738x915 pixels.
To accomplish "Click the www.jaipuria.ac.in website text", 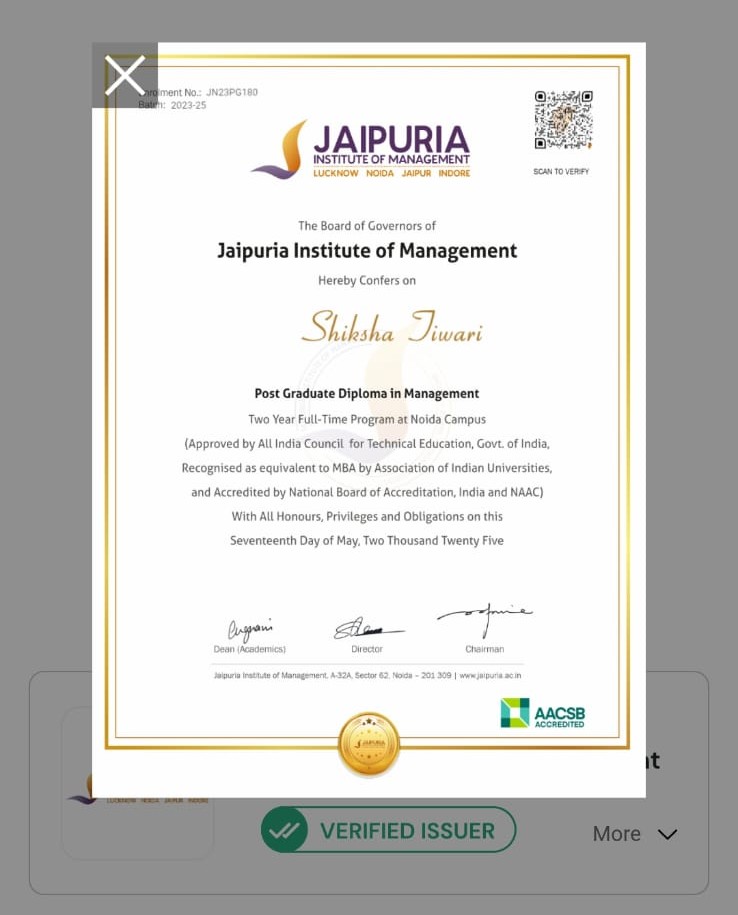I will [x=490, y=675].
